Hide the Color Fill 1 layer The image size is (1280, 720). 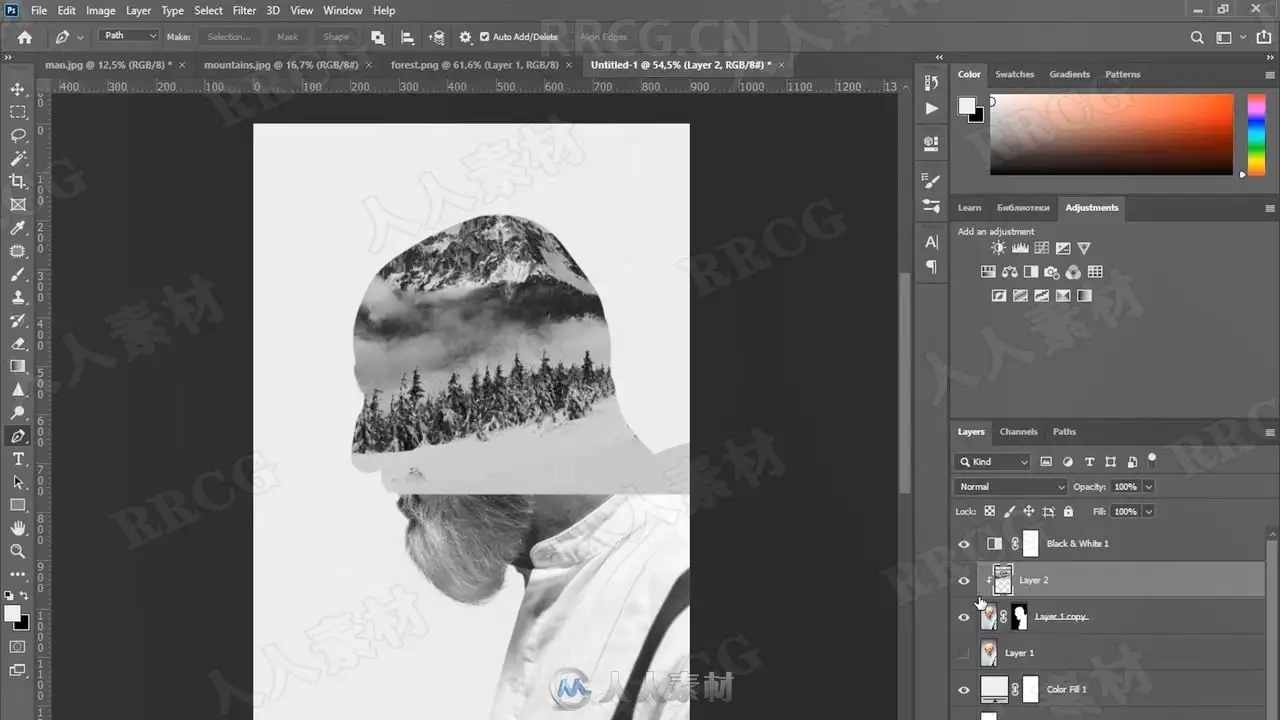pyautogui.click(x=964, y=690)
